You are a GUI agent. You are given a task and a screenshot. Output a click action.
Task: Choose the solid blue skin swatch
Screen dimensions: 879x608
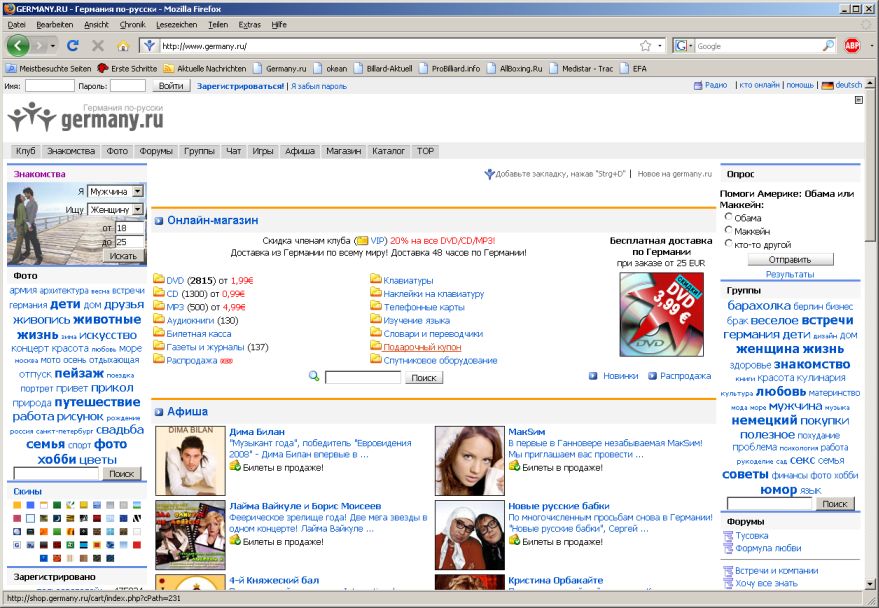pos(30,505)
